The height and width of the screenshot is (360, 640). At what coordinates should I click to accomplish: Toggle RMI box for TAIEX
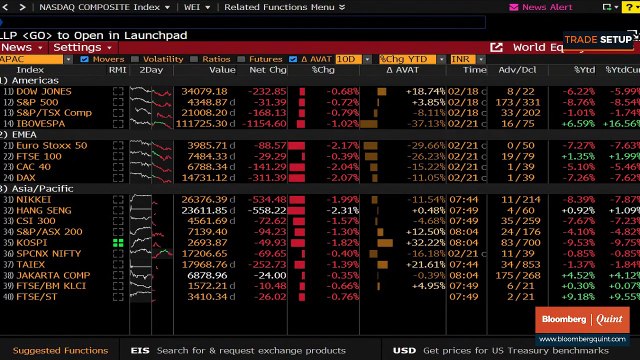pyautogui.click(x=118, y=264)
